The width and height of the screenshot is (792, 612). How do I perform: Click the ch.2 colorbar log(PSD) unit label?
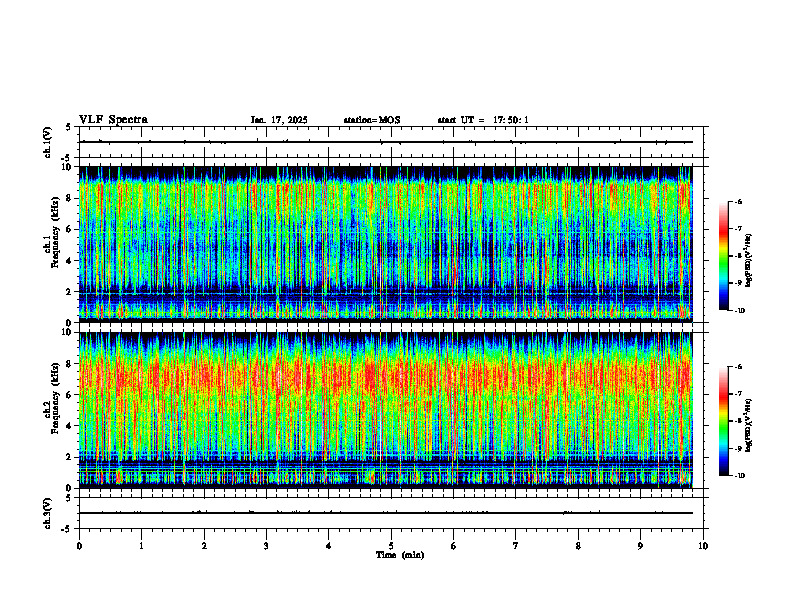pos(749,426)
